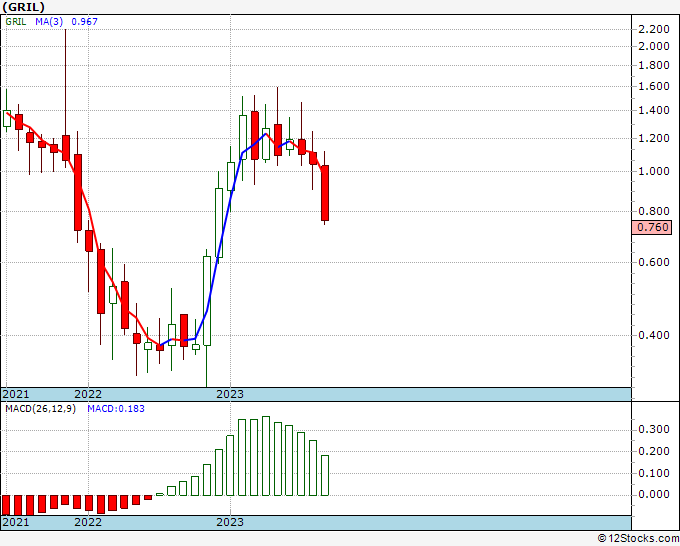680x546 pixels.
Task: Select the 0.800 price axis label
Action: tap(654, 212)
